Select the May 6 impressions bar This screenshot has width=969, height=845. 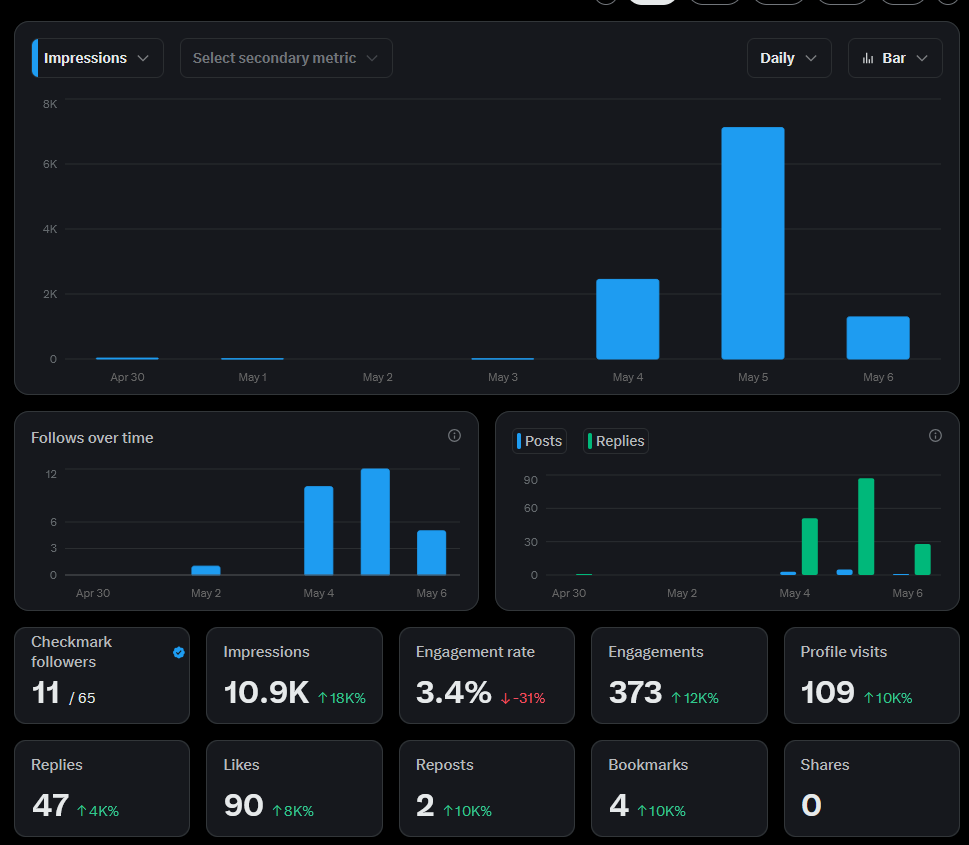(878, 338)
